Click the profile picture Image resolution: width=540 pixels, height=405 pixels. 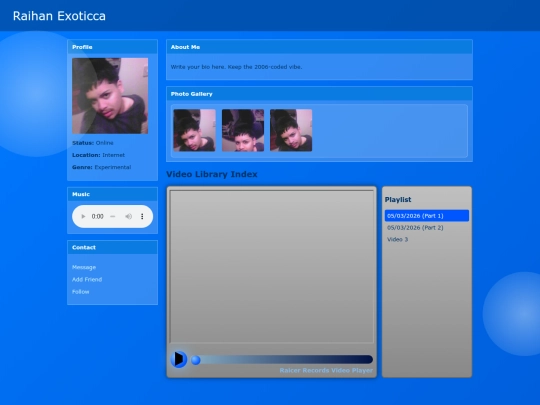(x=110, y=96)
